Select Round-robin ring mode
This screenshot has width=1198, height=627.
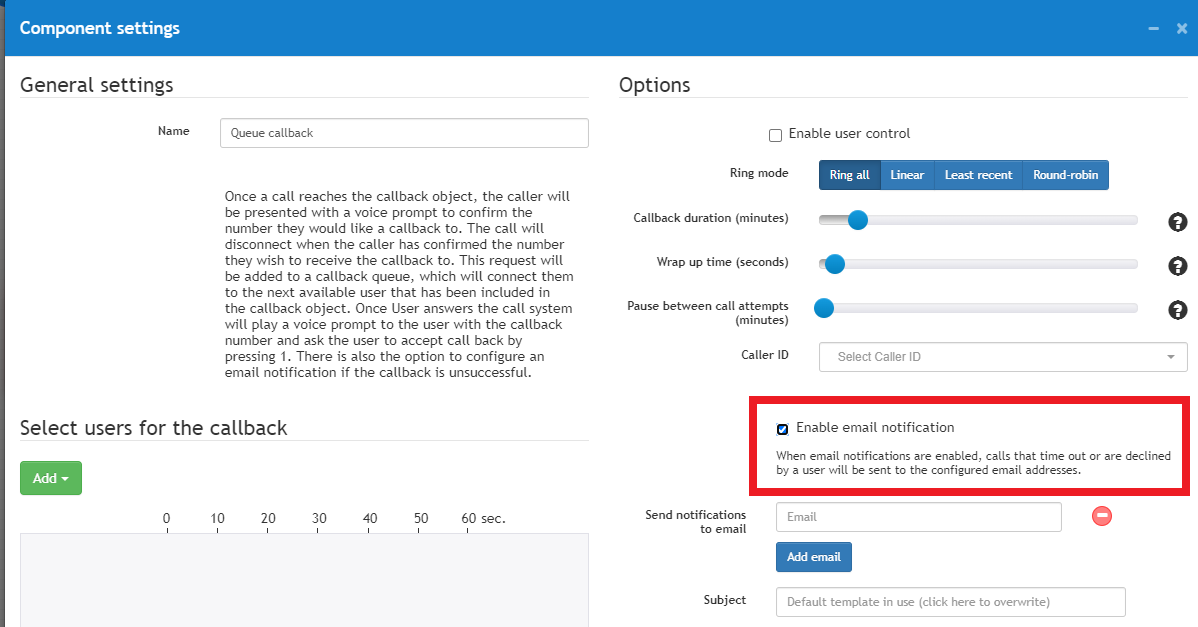click(x=1065, y=175)
